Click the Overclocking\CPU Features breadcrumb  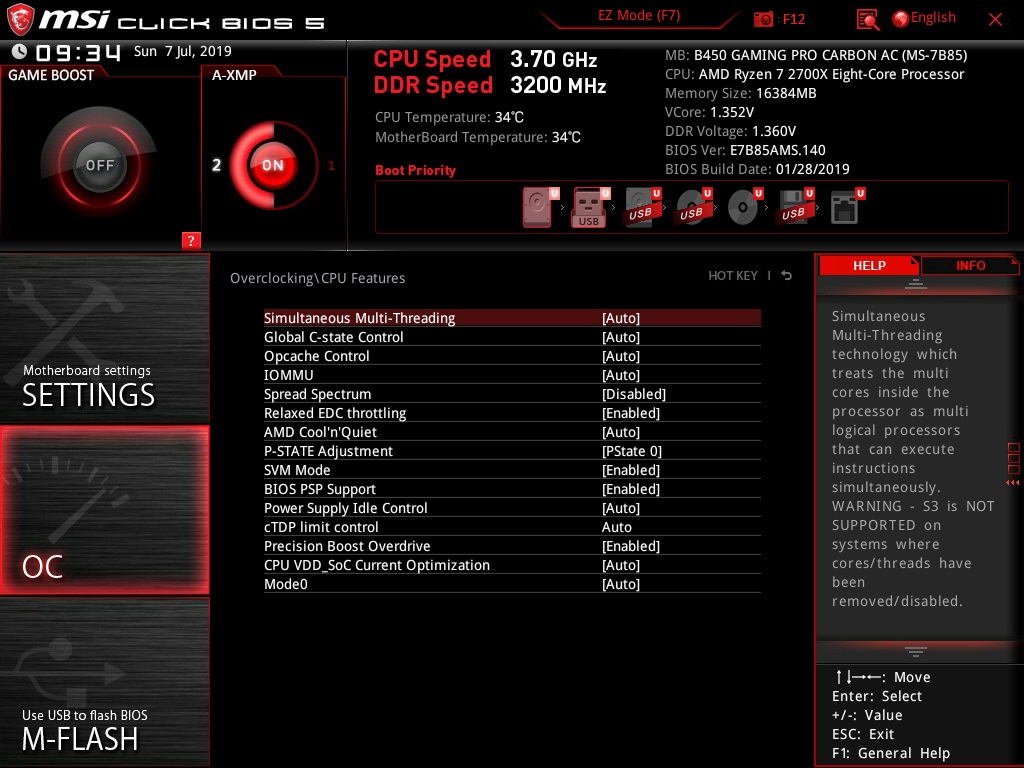[x=317, y=278]
